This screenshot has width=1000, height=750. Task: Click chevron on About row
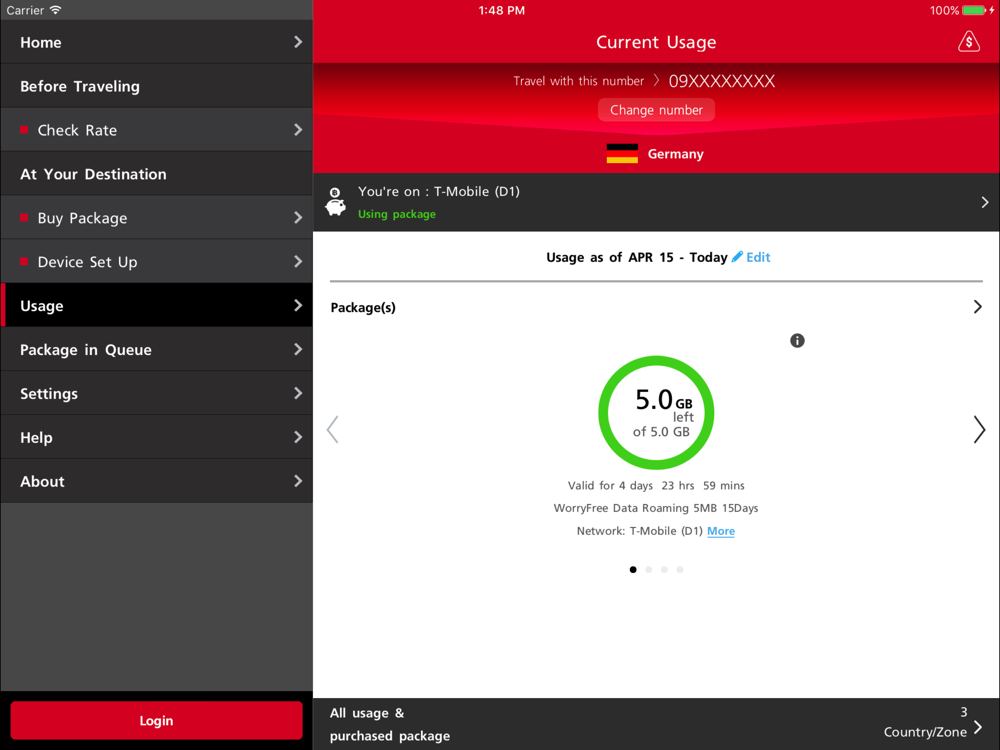point(298,482)
